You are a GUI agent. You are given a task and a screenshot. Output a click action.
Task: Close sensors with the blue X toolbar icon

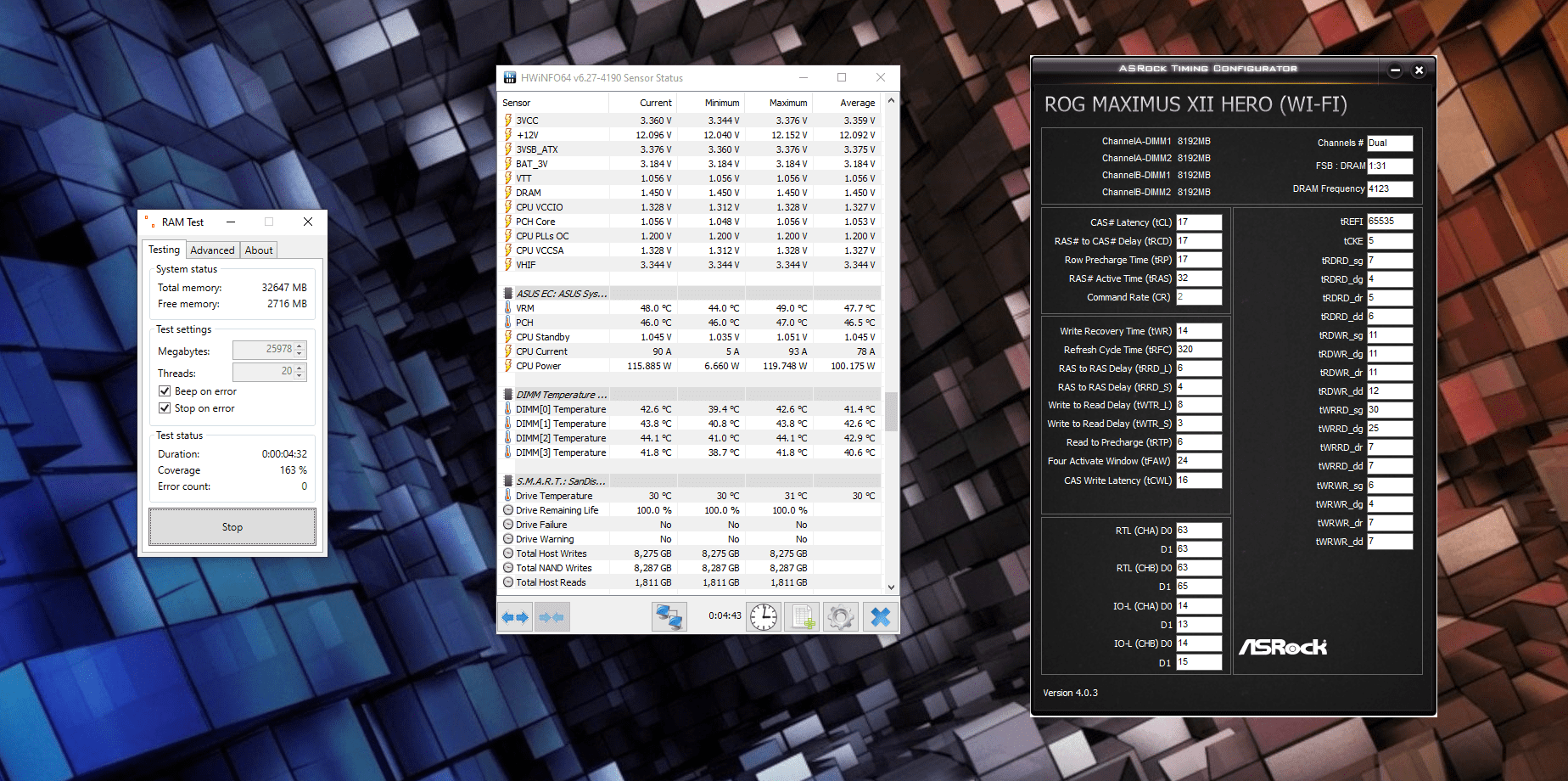click(881, 617)
